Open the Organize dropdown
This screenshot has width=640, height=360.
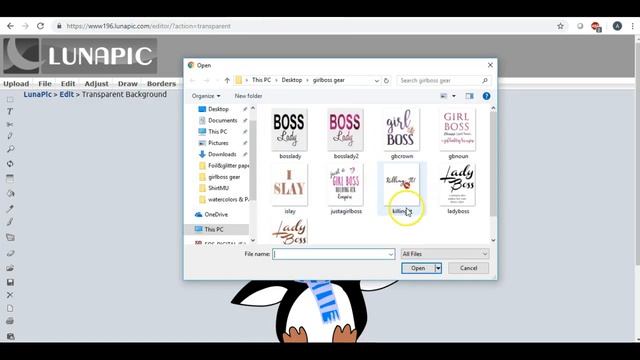[x=206, y=96]
